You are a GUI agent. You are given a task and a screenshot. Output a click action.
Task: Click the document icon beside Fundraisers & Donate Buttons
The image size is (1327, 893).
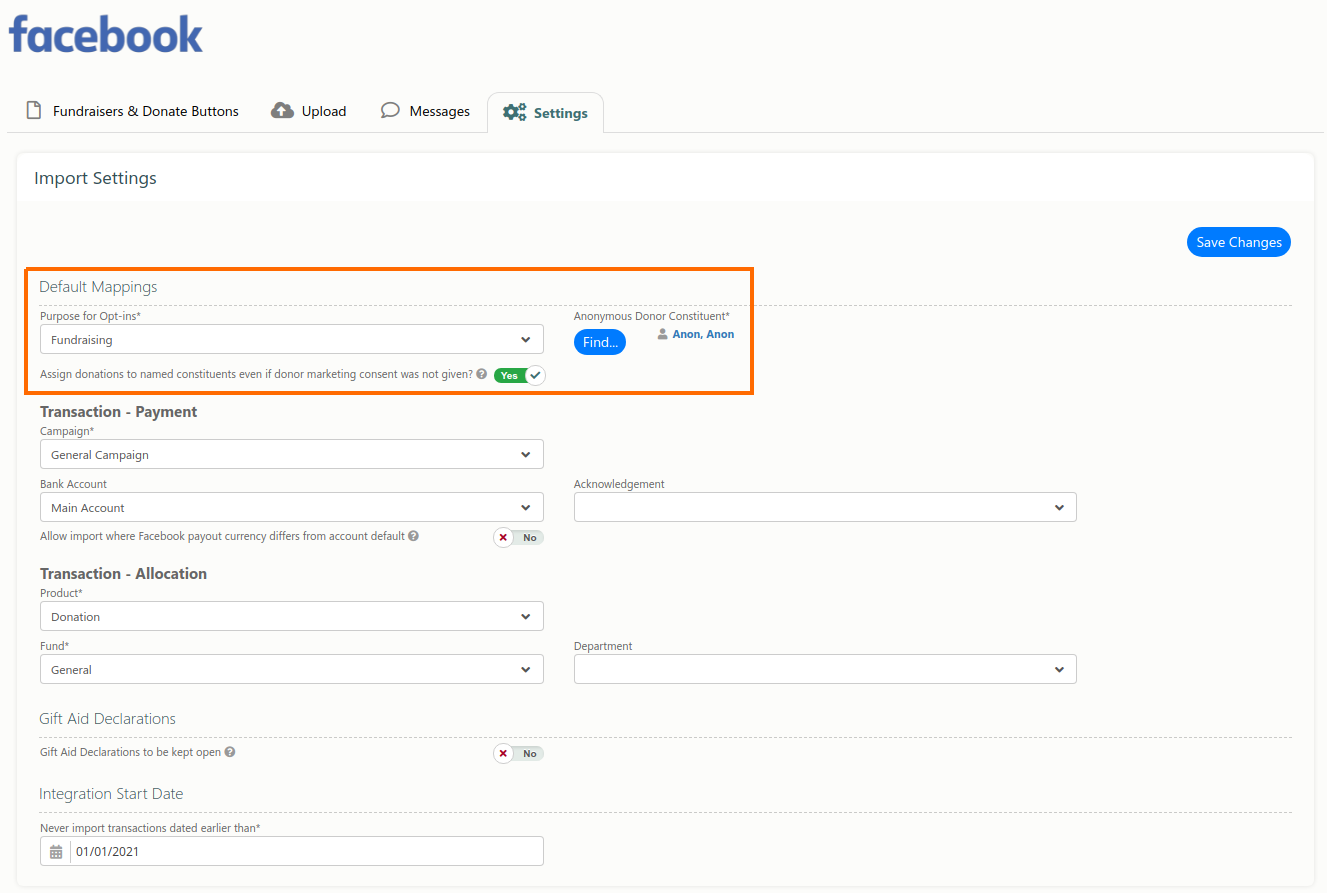[34, 110]
